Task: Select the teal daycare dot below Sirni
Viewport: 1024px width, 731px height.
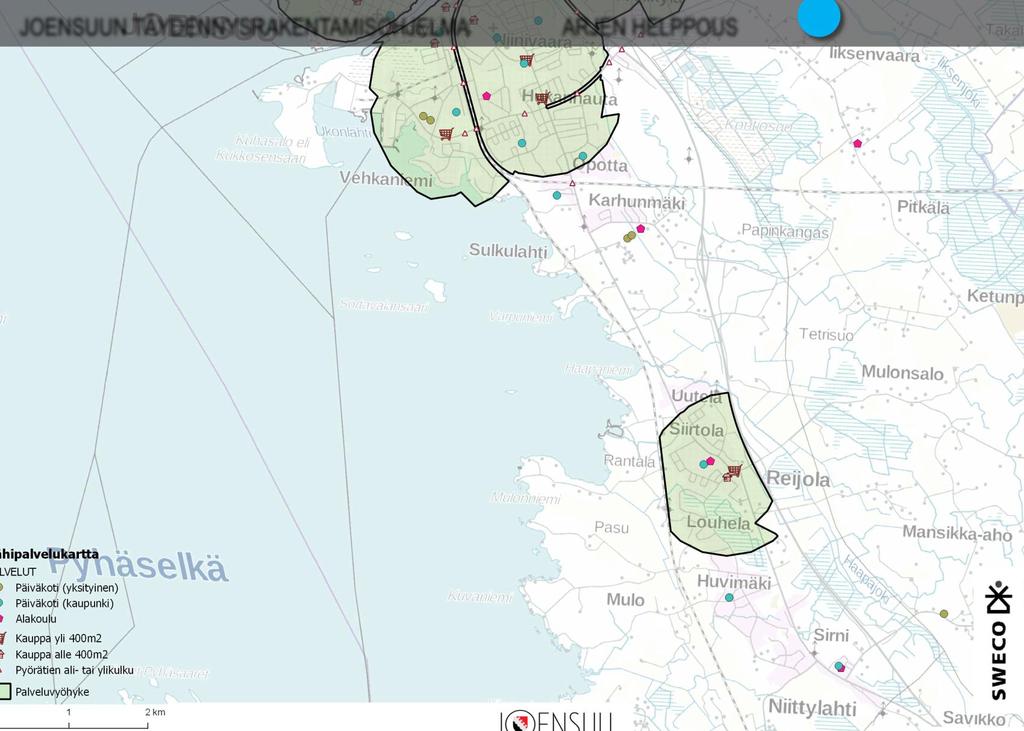Action: coord(839,666)
